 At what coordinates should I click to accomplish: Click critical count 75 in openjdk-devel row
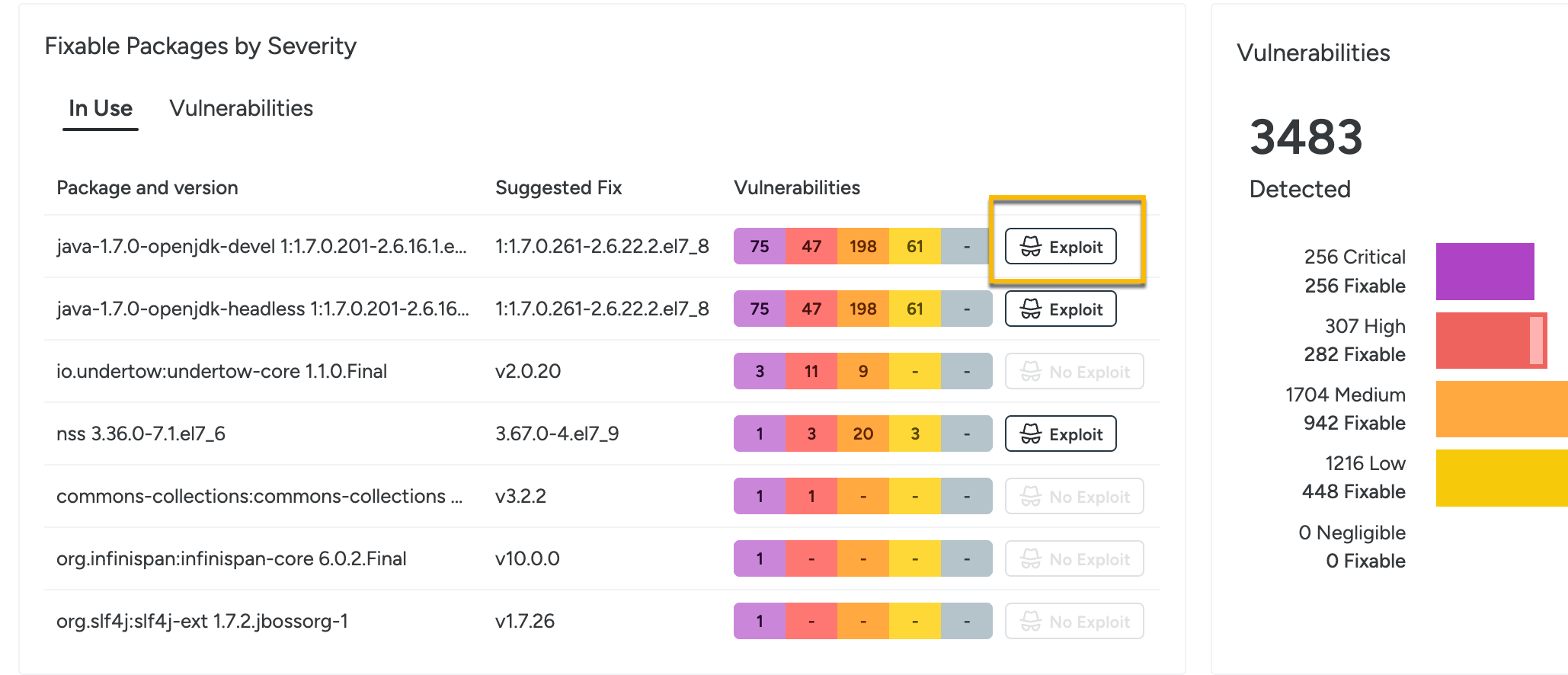tap(760, 246)
